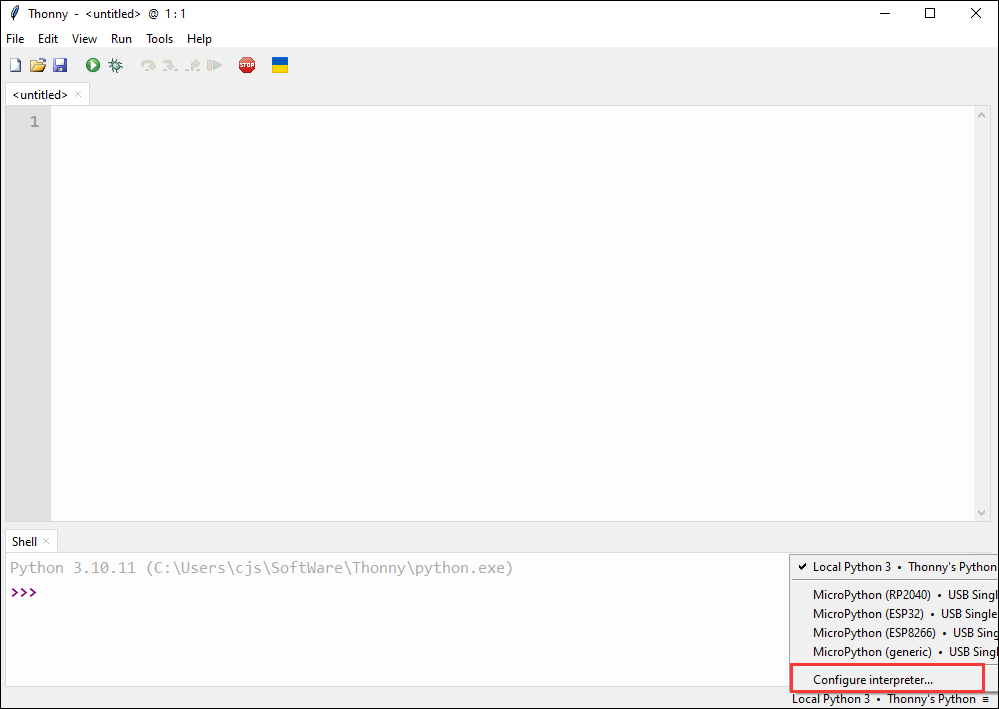
Task: Click the Step over debug icon
Action: pos(148,65)
